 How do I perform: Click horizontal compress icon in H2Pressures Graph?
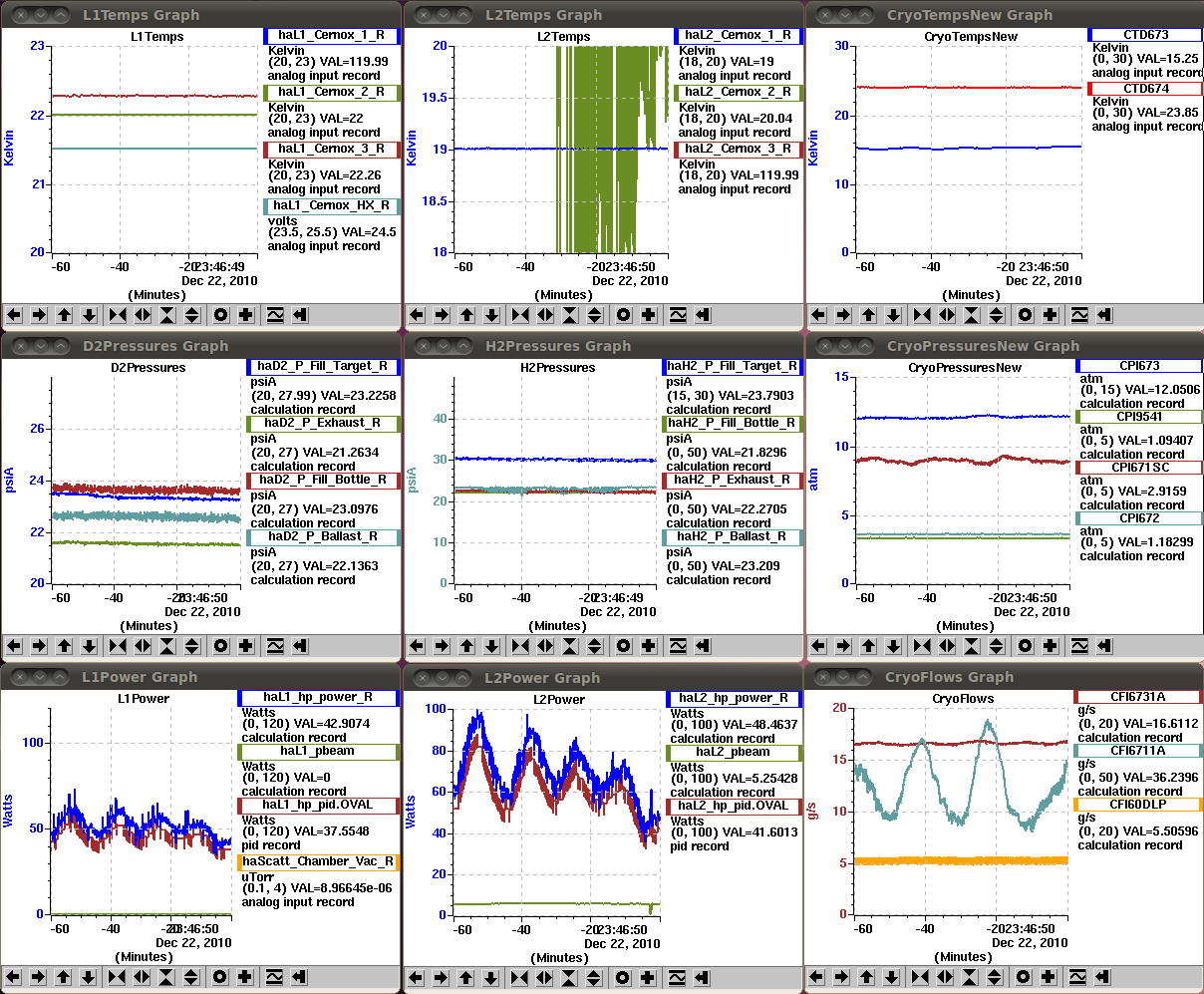[x=520, y=646]
